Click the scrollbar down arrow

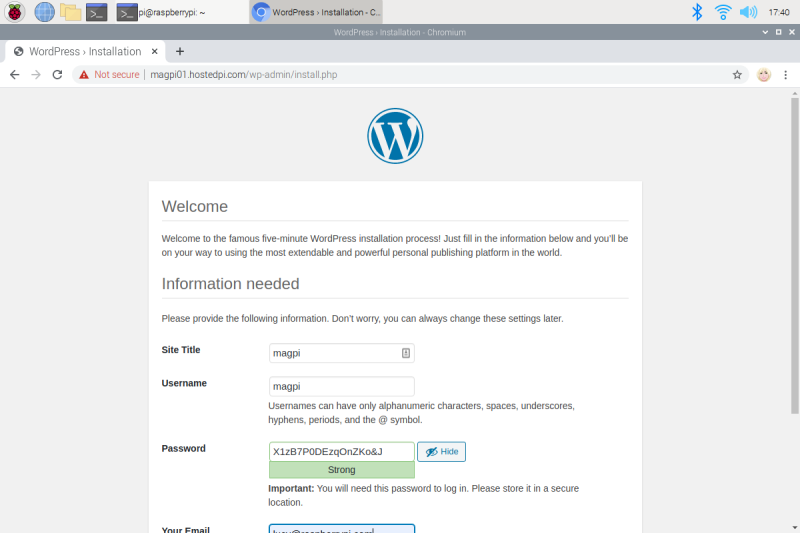(794, 527)
